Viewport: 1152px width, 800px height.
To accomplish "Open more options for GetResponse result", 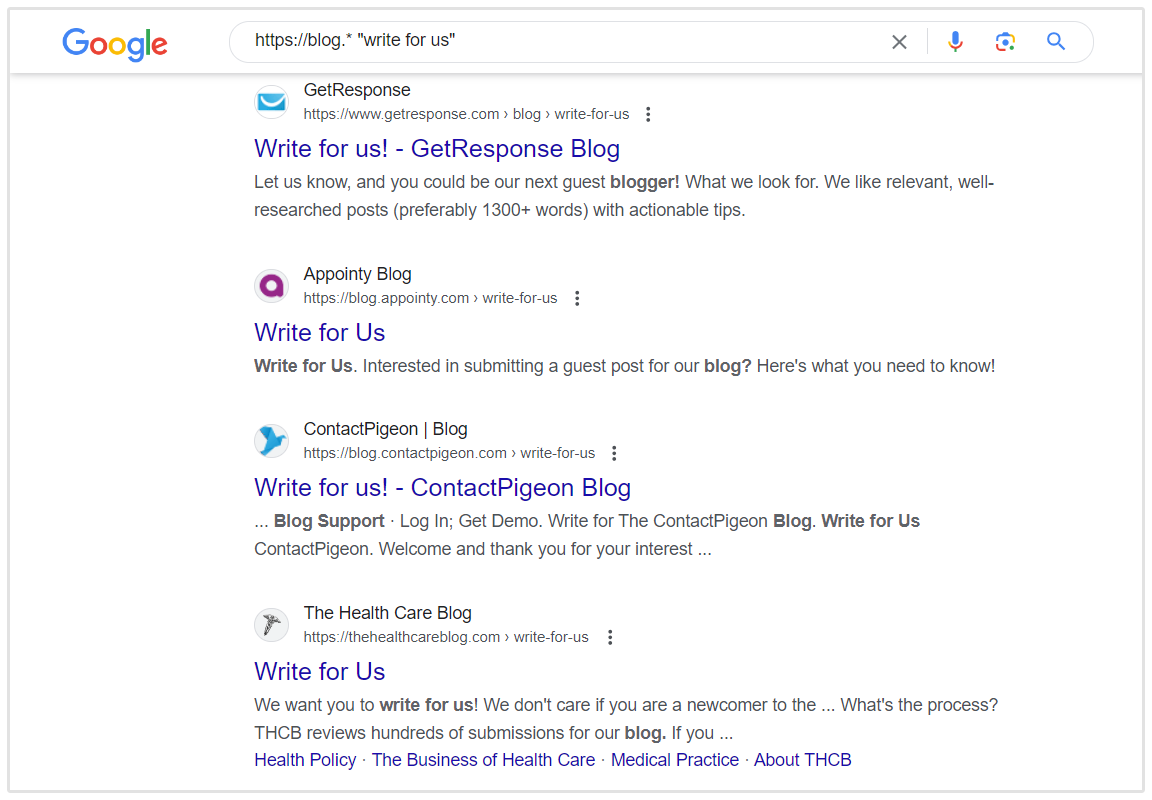I will [x=648, y=114].
